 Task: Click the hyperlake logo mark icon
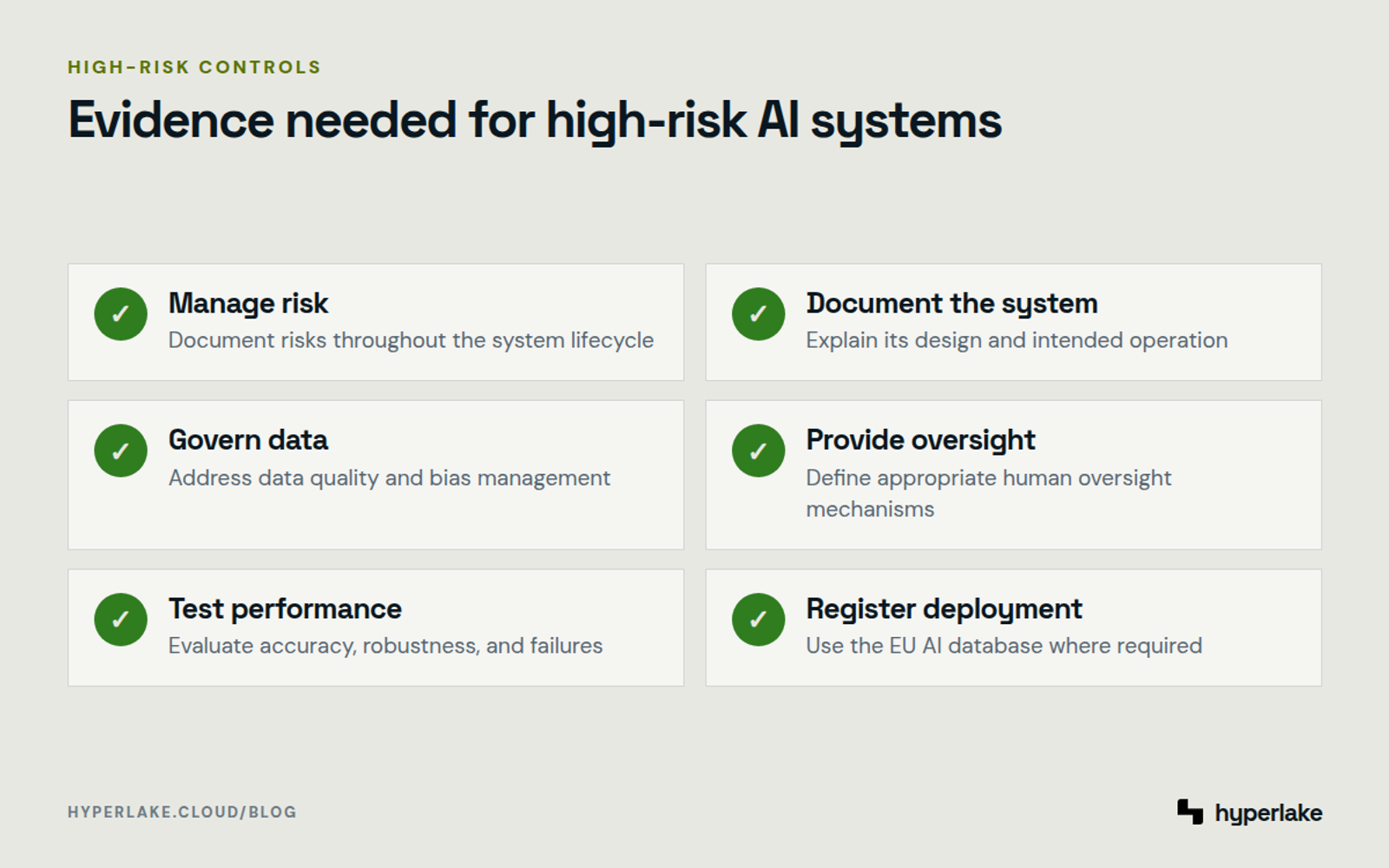(1190, 812)
